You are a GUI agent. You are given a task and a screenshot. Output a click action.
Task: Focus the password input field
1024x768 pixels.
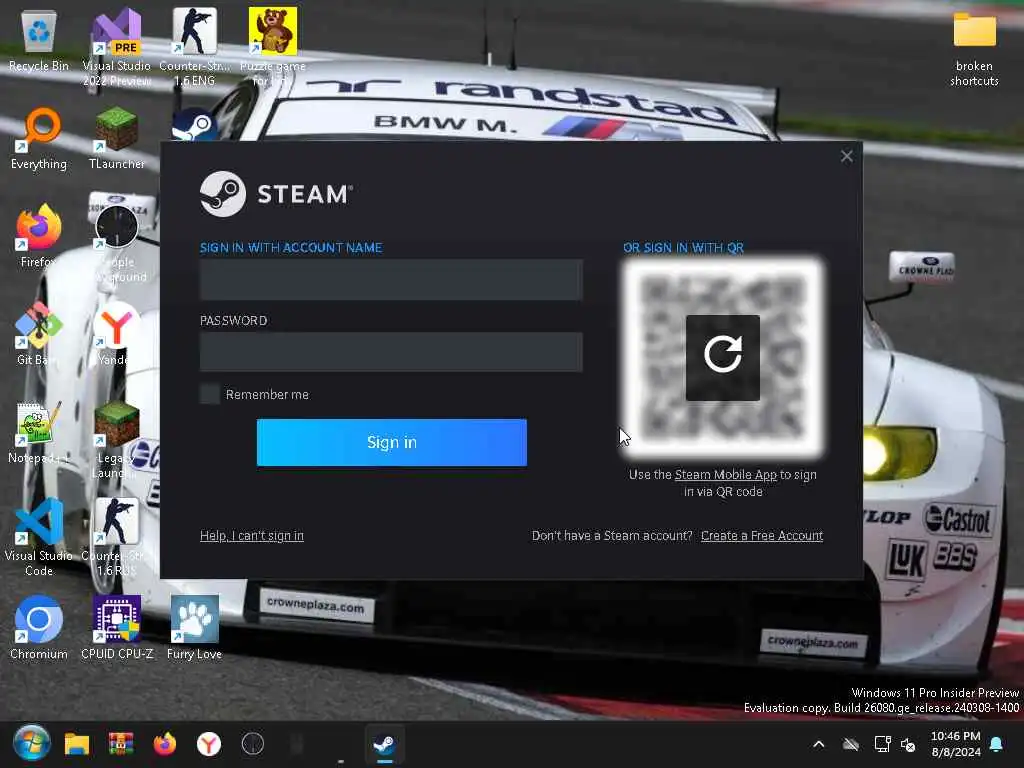pyautogui.click(x=391, y=352)
